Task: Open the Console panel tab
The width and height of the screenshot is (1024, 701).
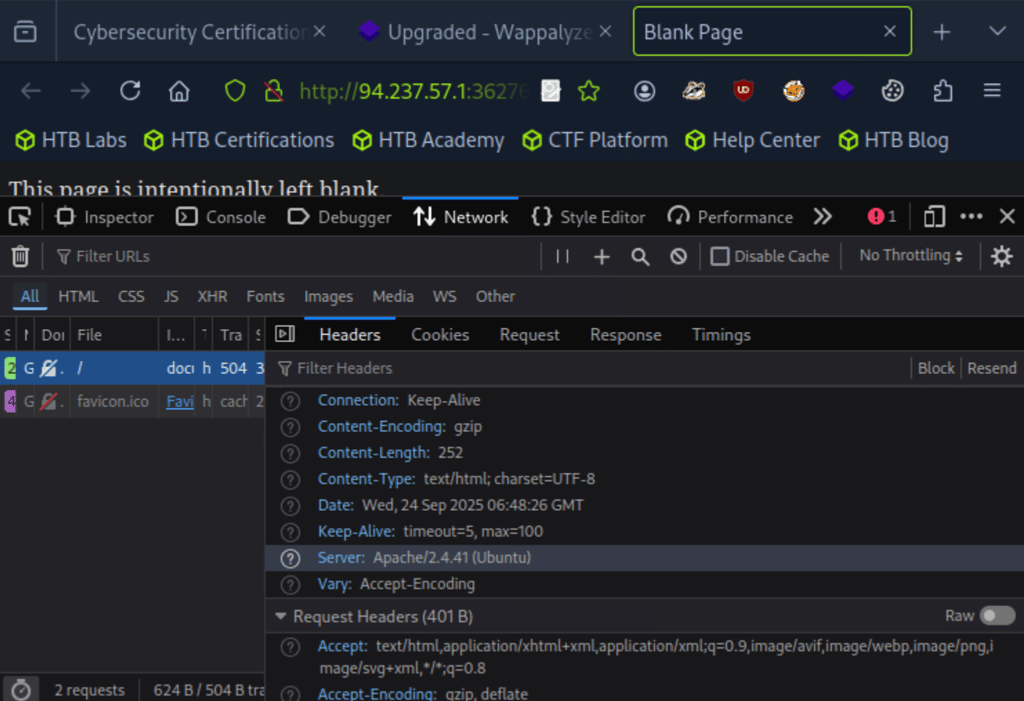Action: (221, 217)
